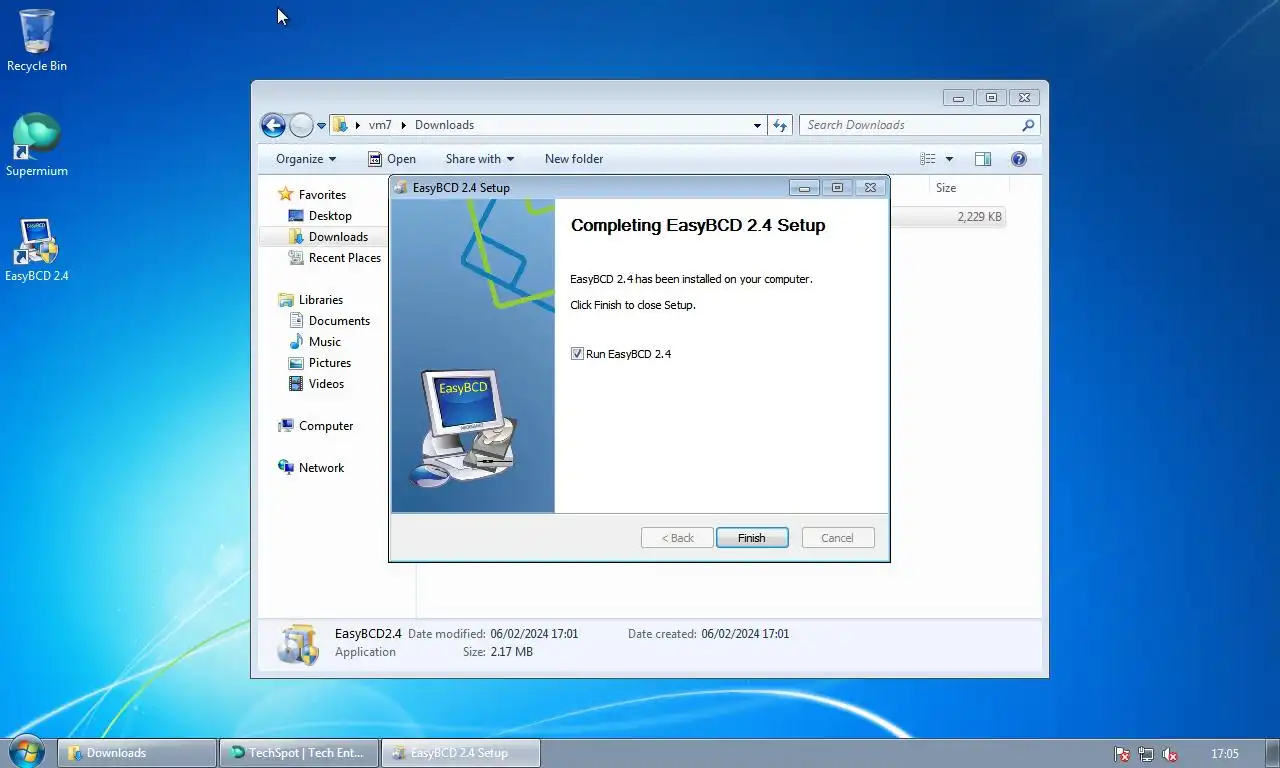Click the Downloads breadcrumb in address bar
Screen dimensions: 1280x768
tap(444, 125)
